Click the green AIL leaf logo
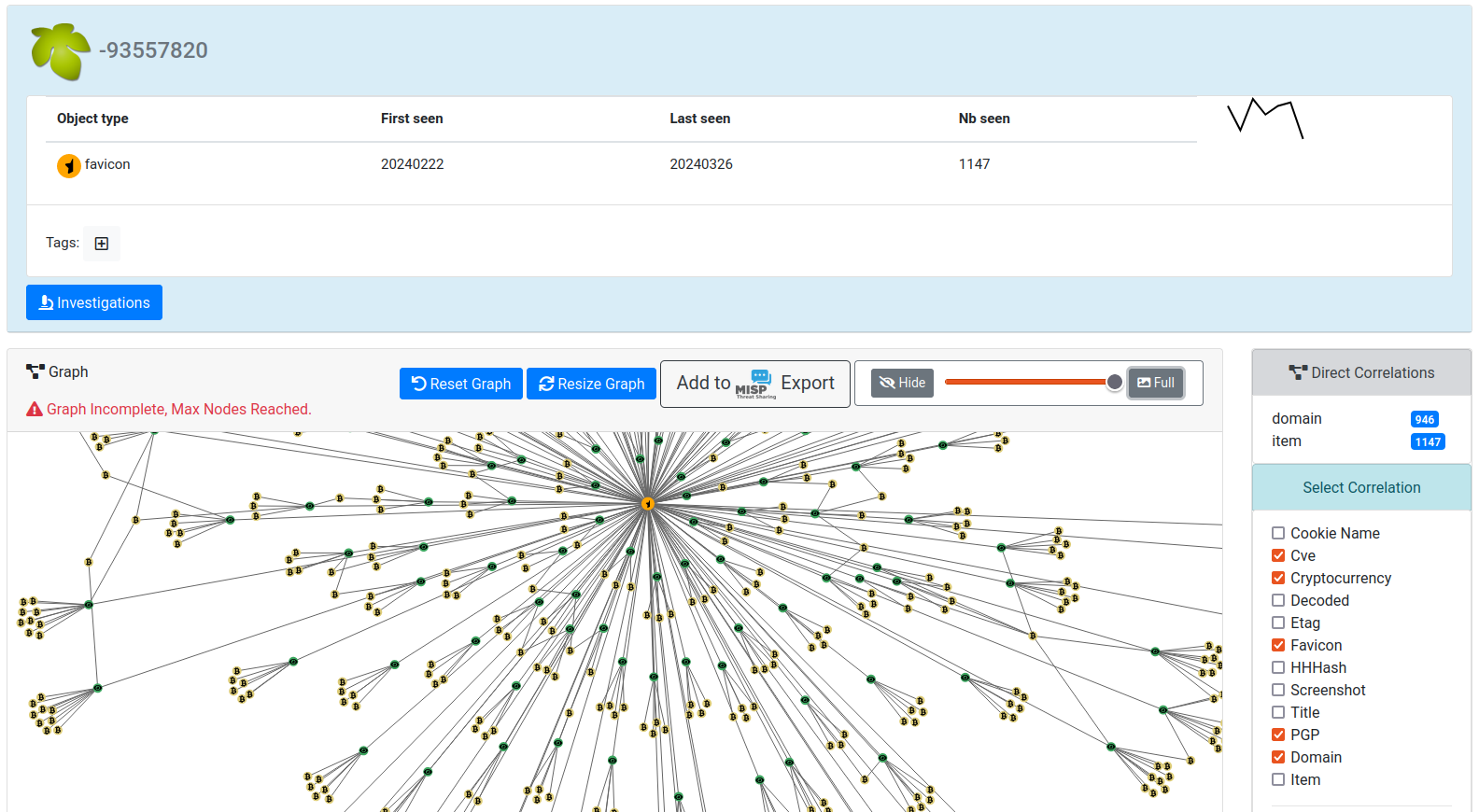This screenshot has height=812, width=1479. tap(60, 50)
